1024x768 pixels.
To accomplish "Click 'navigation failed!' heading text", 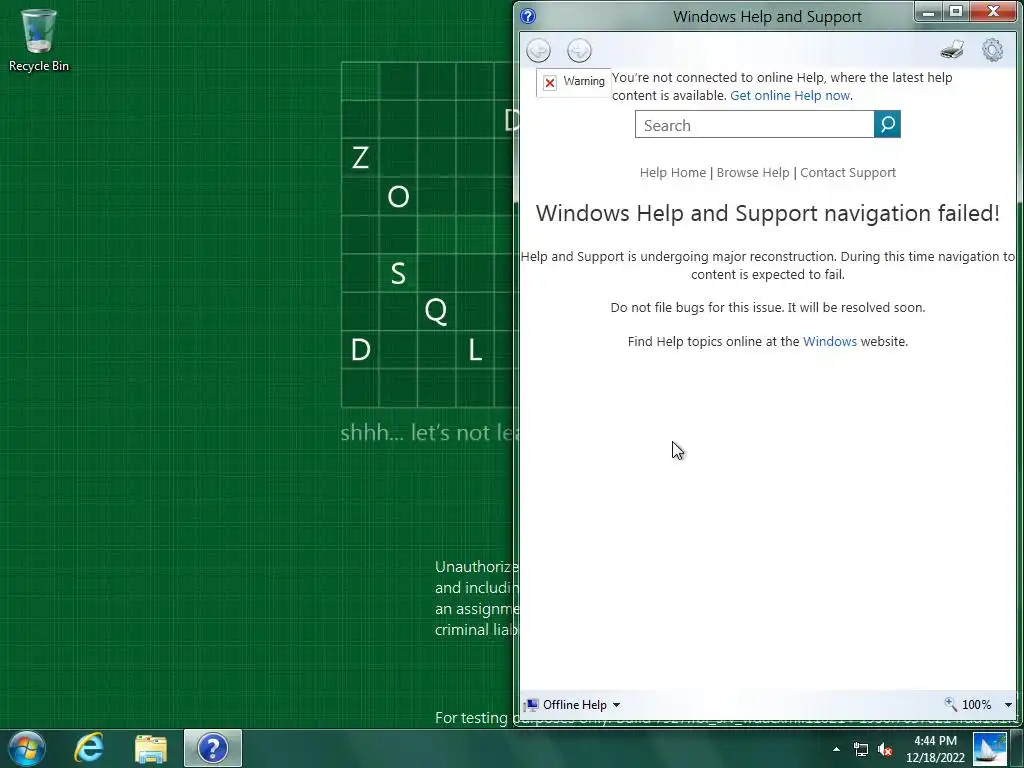I will [912, 213].
